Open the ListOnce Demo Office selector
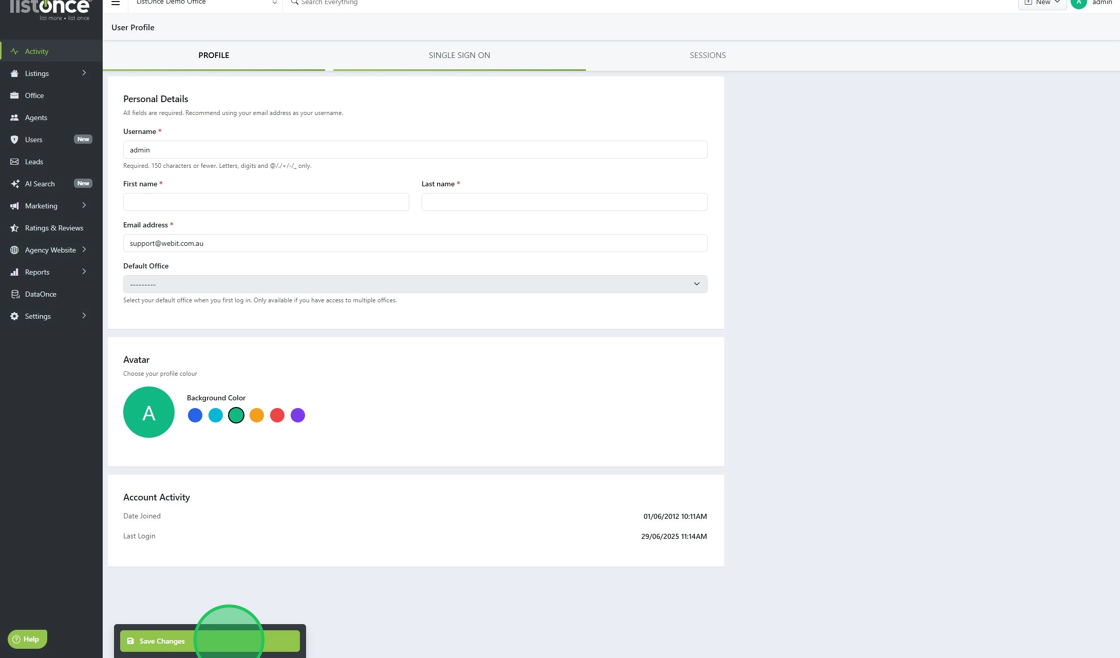The image size is (1120, 658). point(206,4)
